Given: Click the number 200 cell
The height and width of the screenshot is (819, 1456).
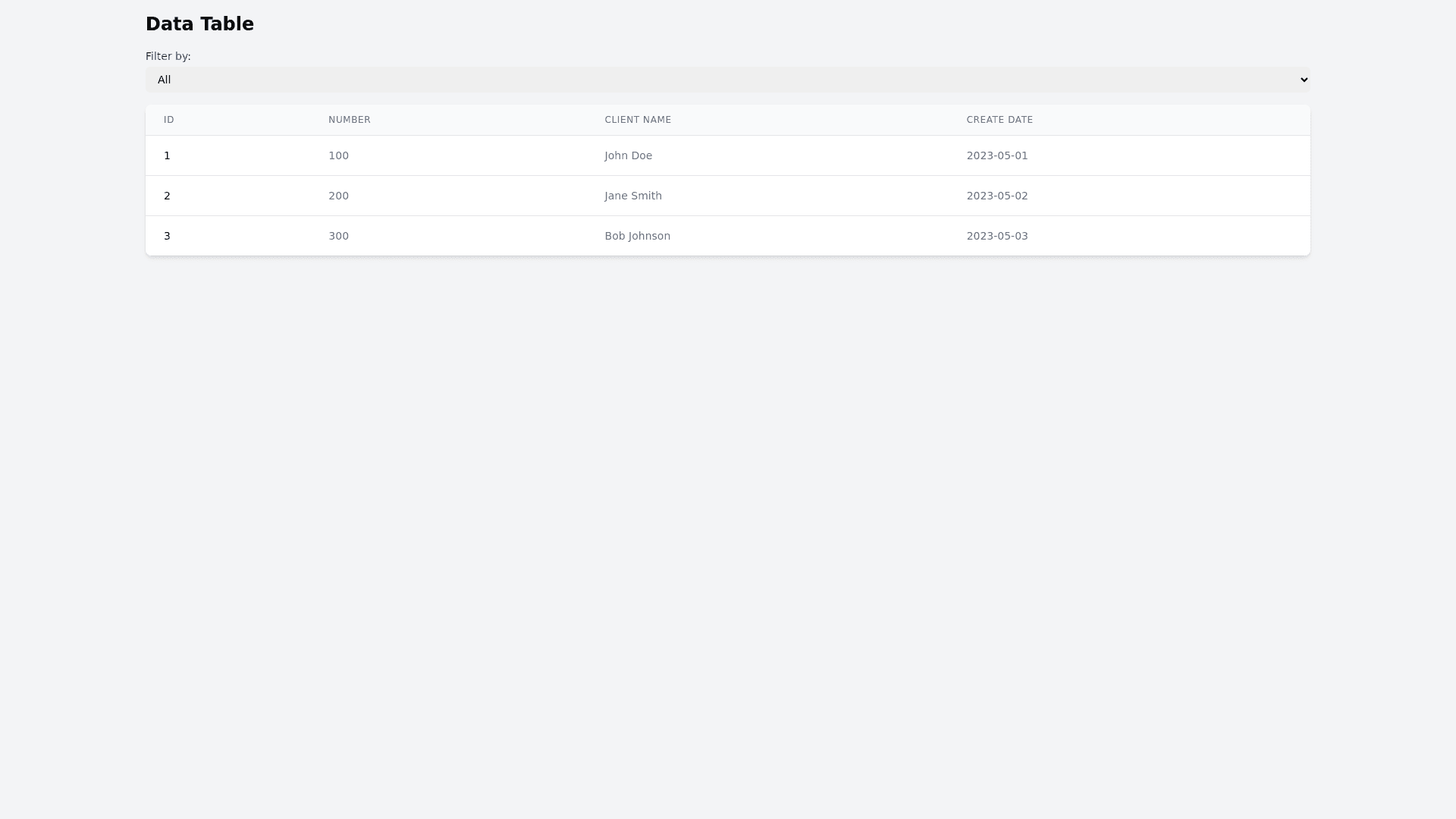Looking at the screenshot, I should [x=338, y=196].
